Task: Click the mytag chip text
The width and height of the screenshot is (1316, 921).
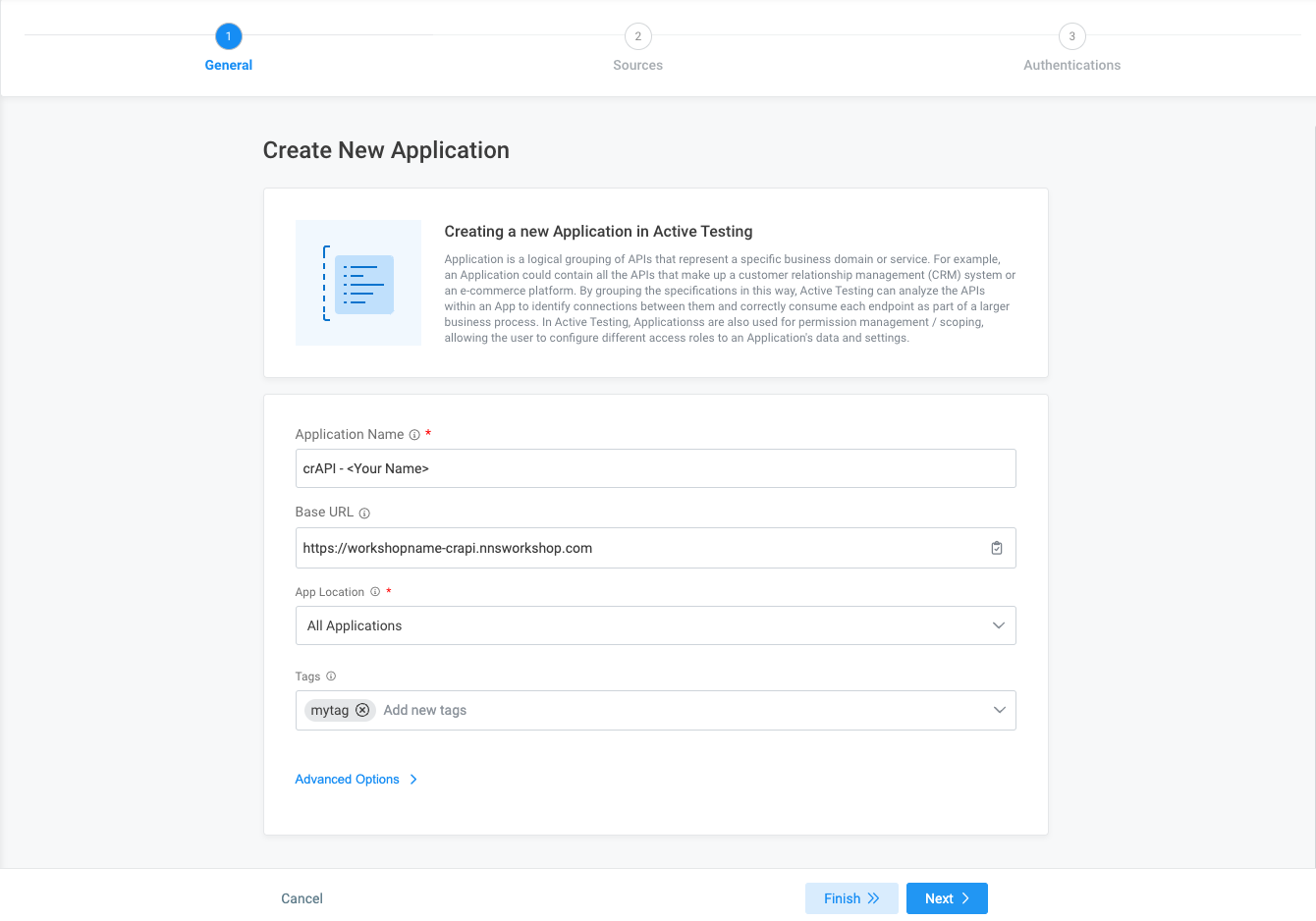Action: pos(330,710)
